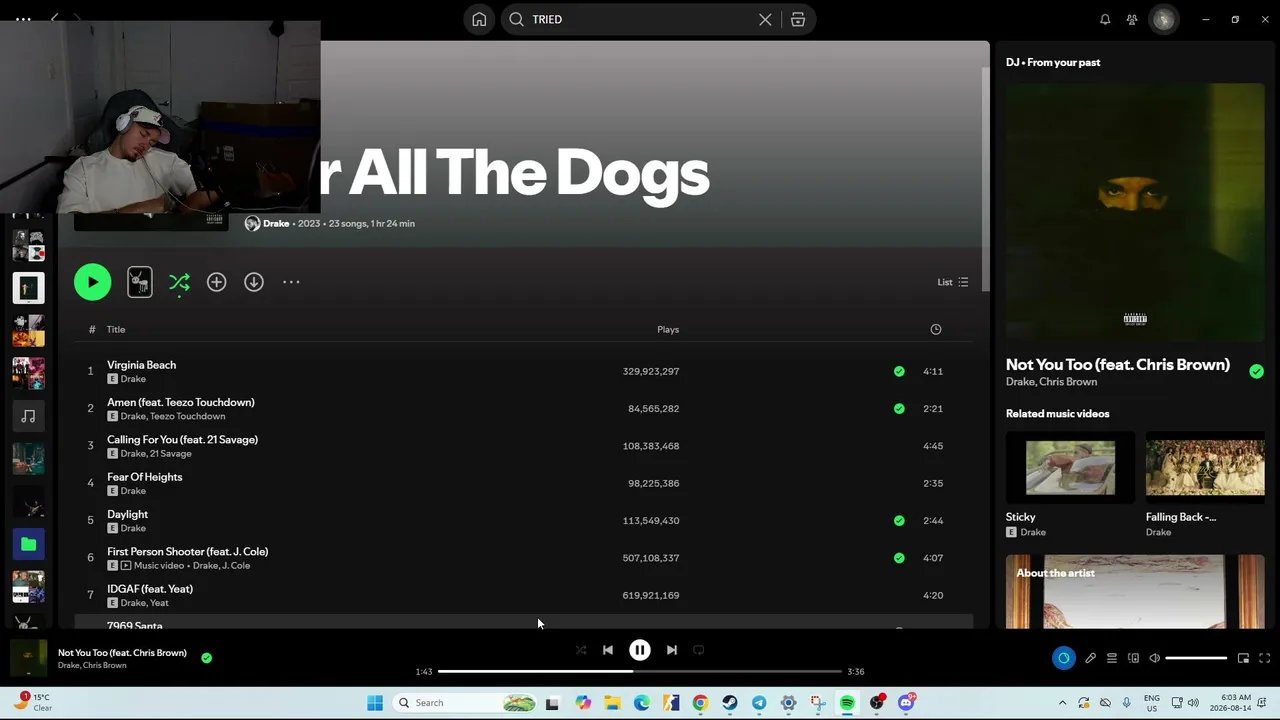
Task: Toggle saved checkmark for Virginia Beach
Action: click(x=899, y=371)
